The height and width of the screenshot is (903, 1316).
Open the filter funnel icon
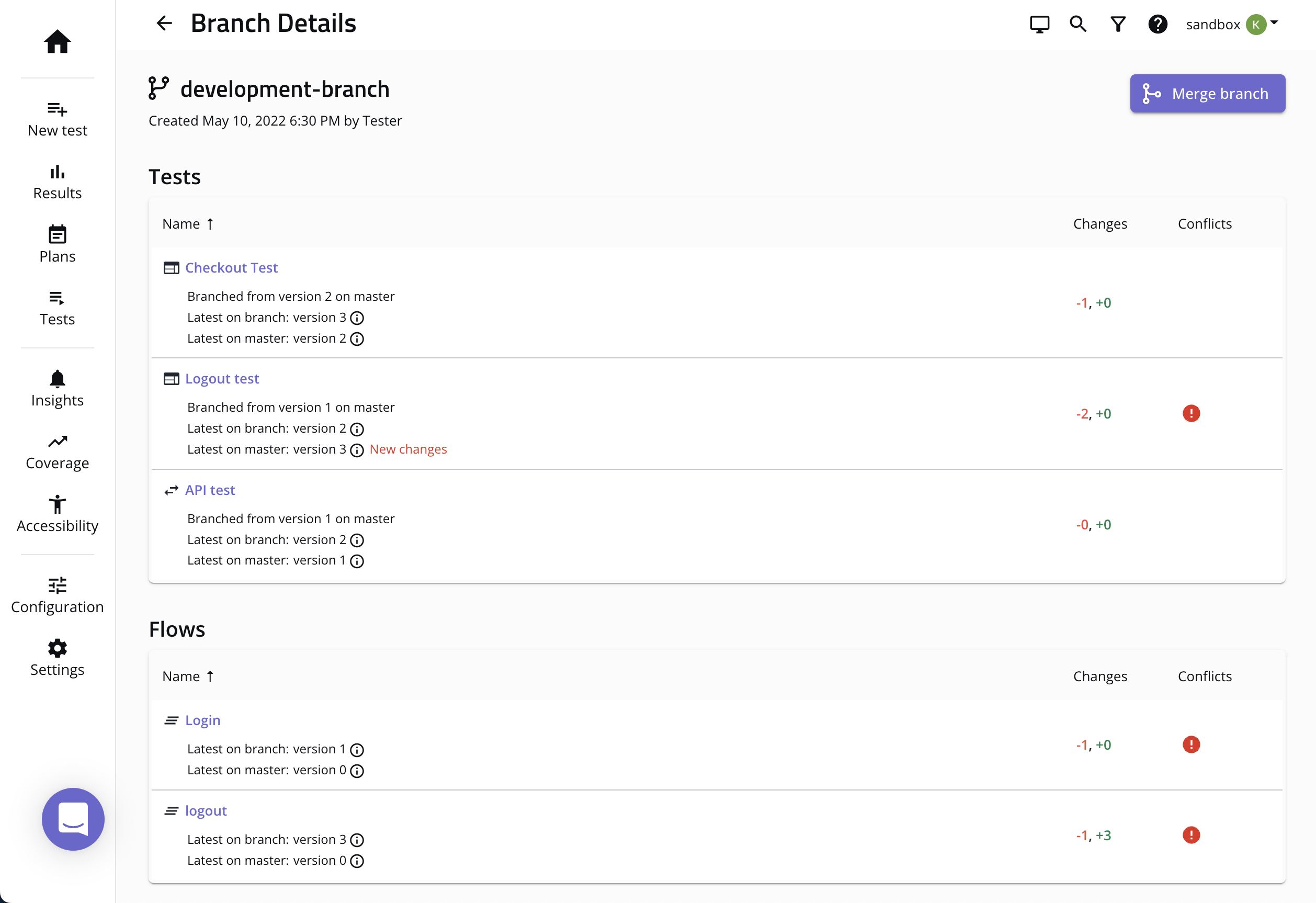(x=1118, y=24)
